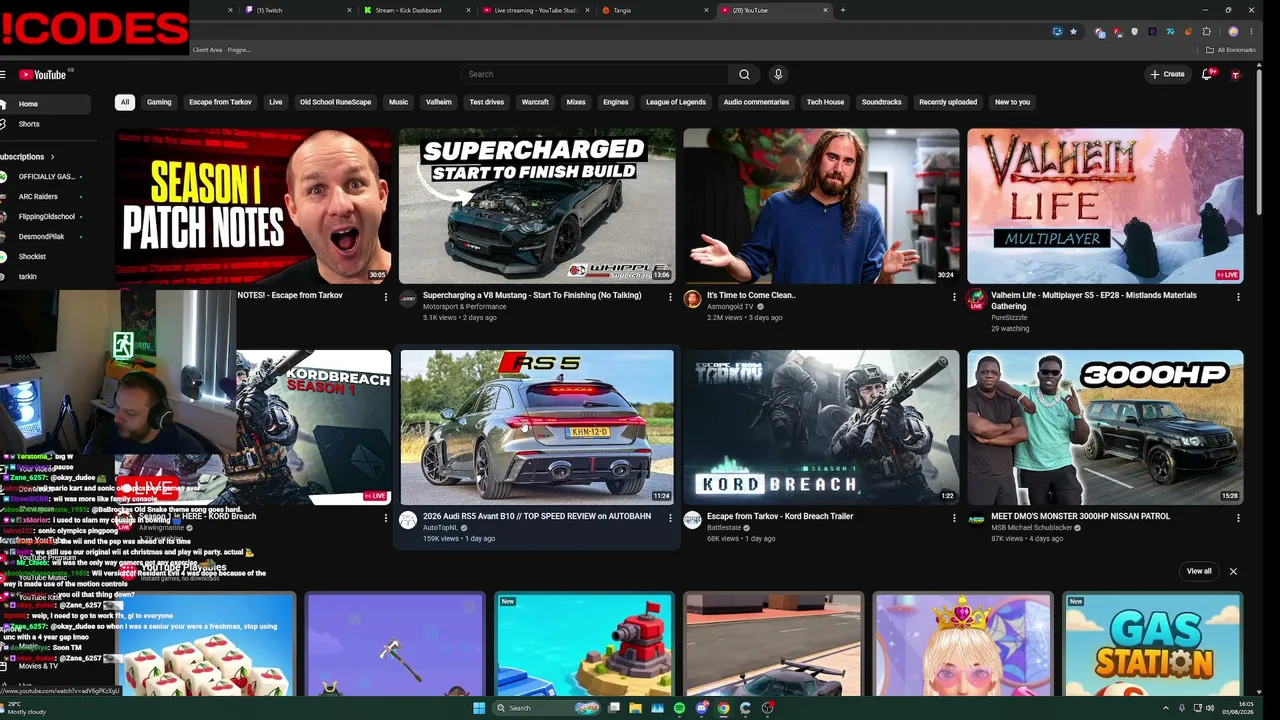The image size is (1280, 720).
Task: Click the YouTube search input field
Action: click(595, 74)
